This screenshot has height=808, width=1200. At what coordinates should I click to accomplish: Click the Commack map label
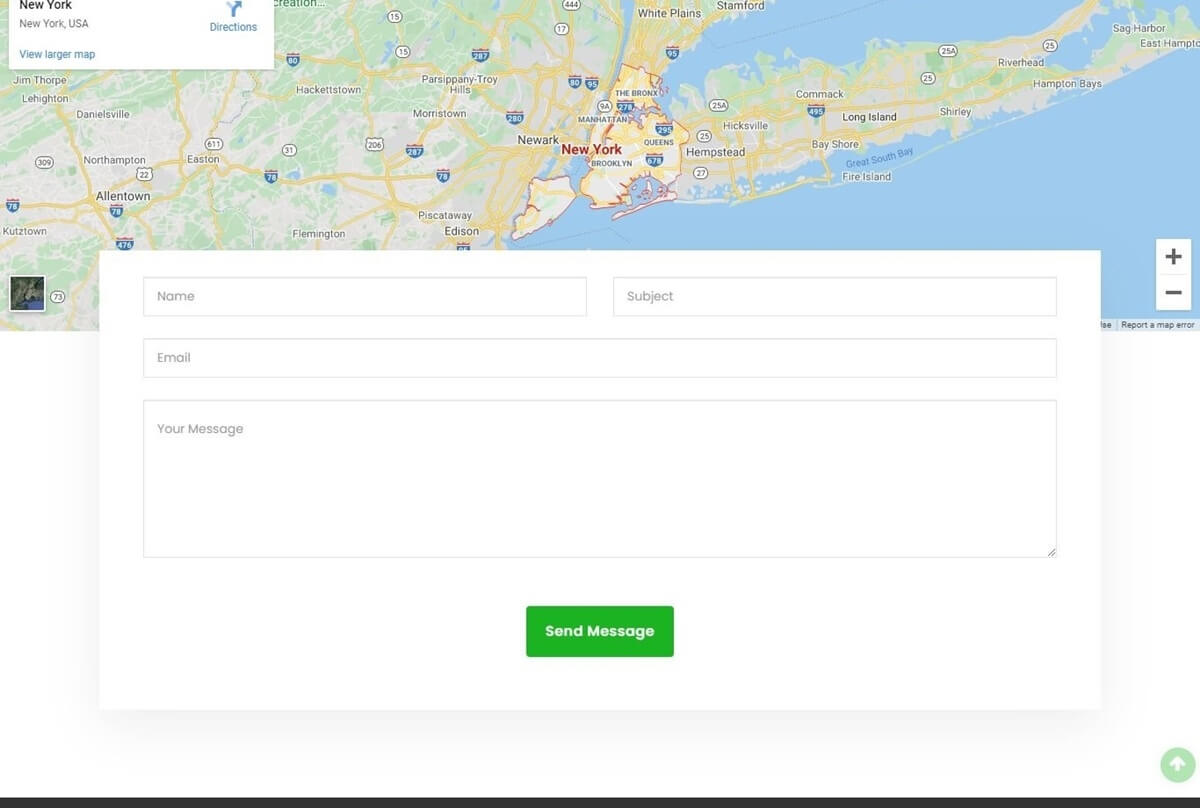click(x=820, y=94)
